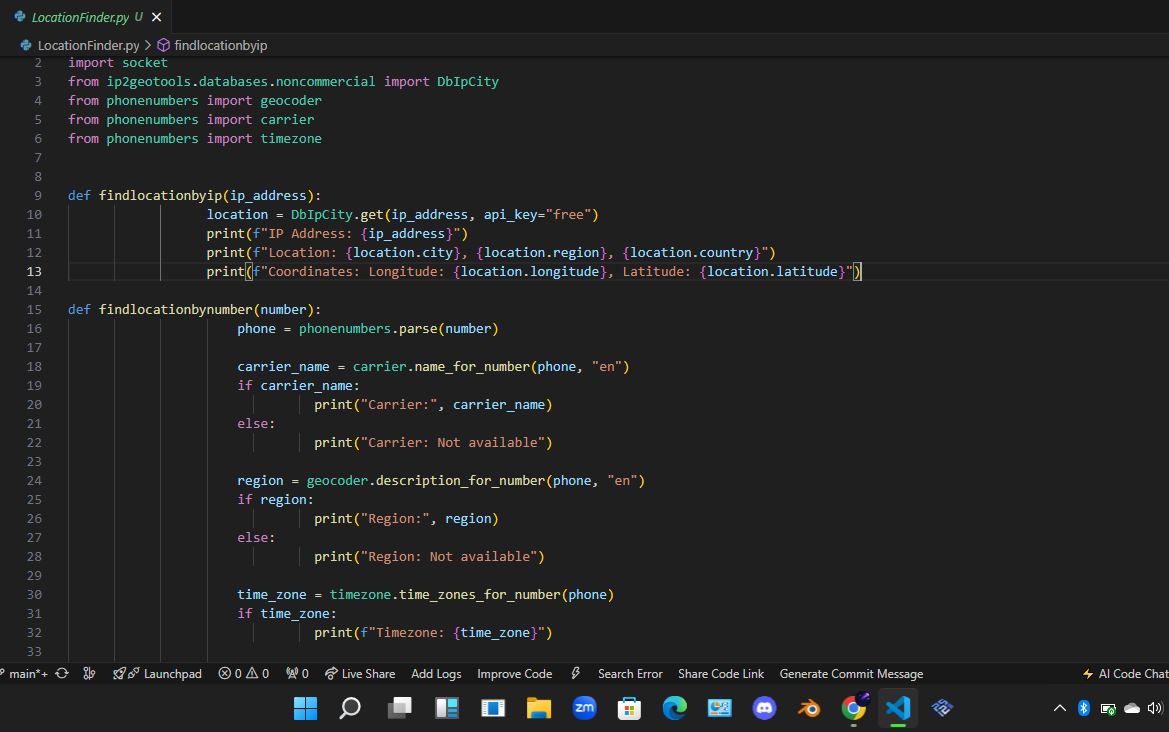This screenshot has width=1169, height=732.
Task: Open AI Code Chat from status bar
Action: coord(1126,674)
